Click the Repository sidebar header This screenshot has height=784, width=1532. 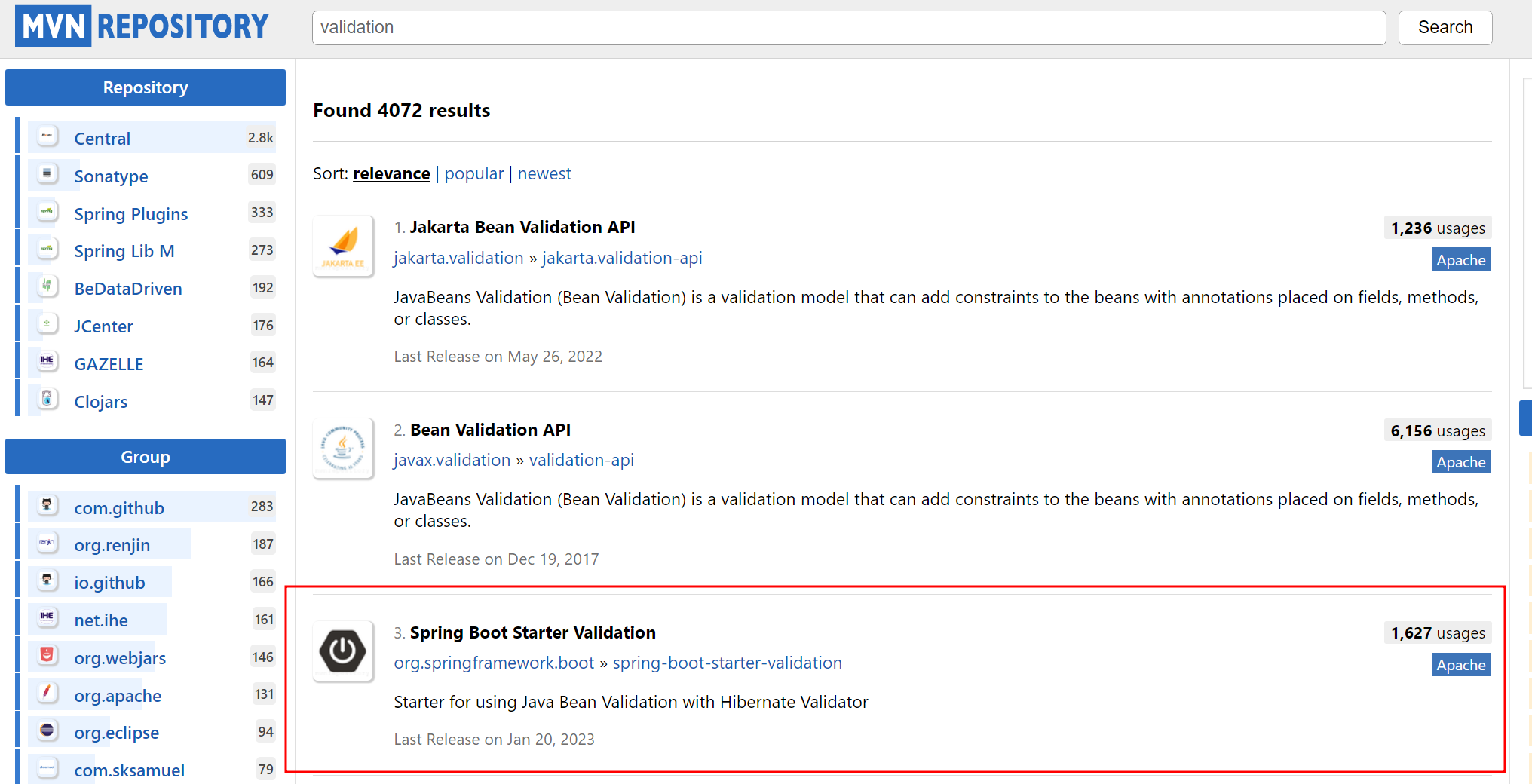pos(146,87)
